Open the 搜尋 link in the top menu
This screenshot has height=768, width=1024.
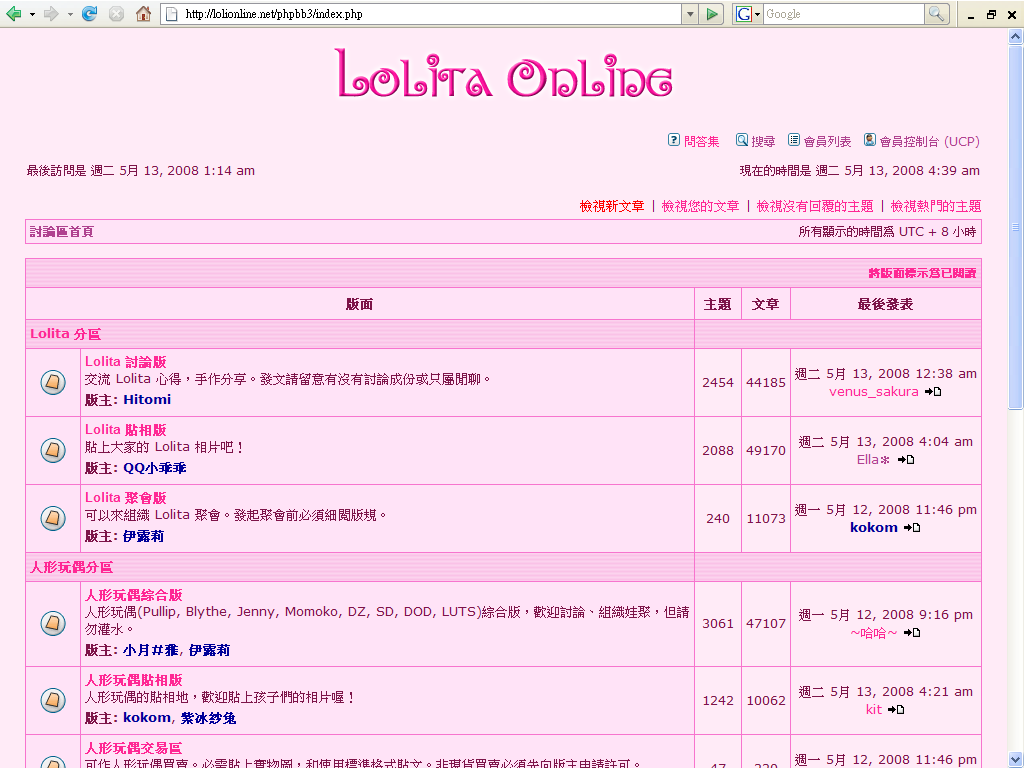click(763, 142)
